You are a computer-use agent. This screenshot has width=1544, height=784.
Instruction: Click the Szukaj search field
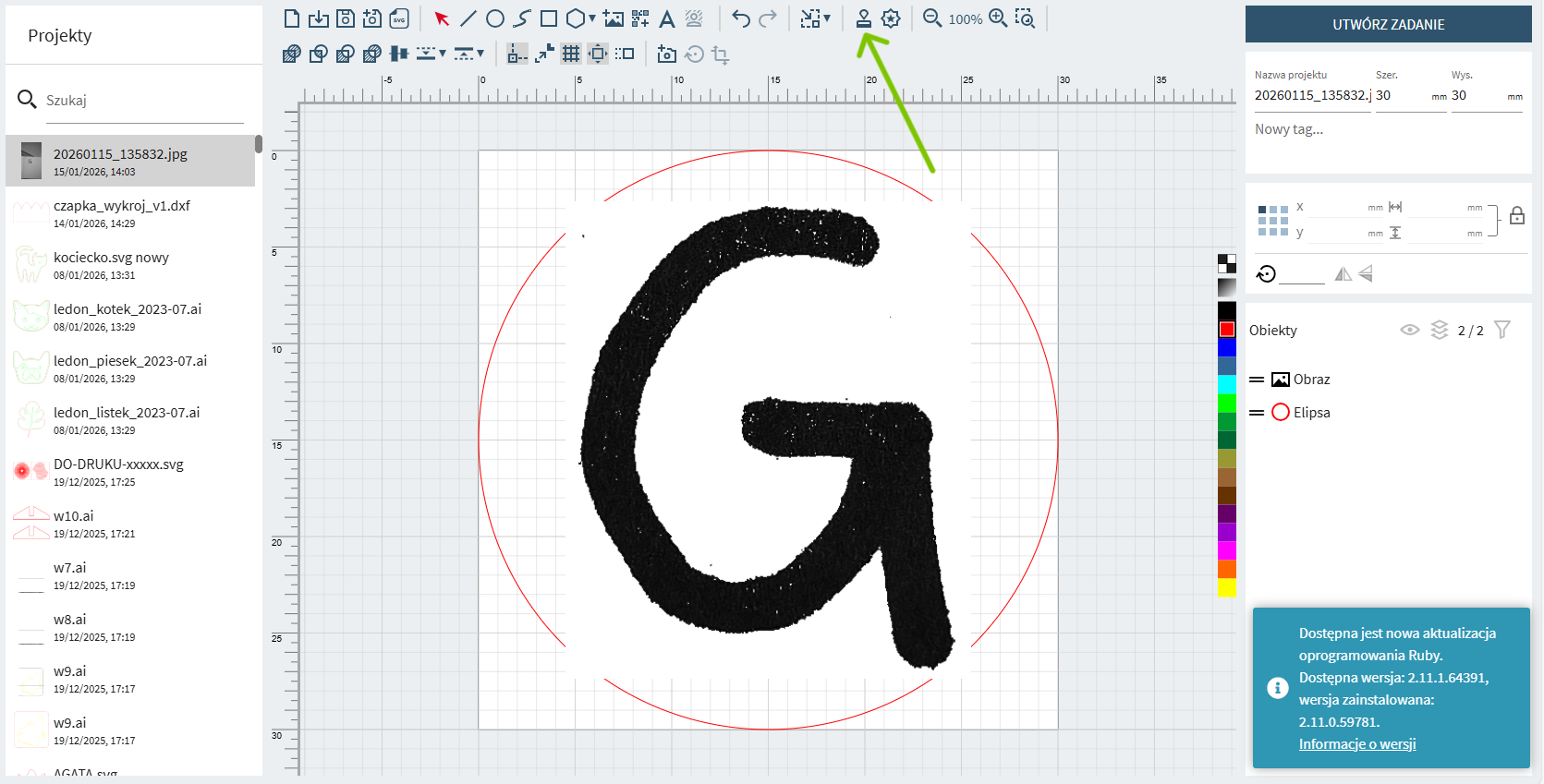tap(143, 101)
